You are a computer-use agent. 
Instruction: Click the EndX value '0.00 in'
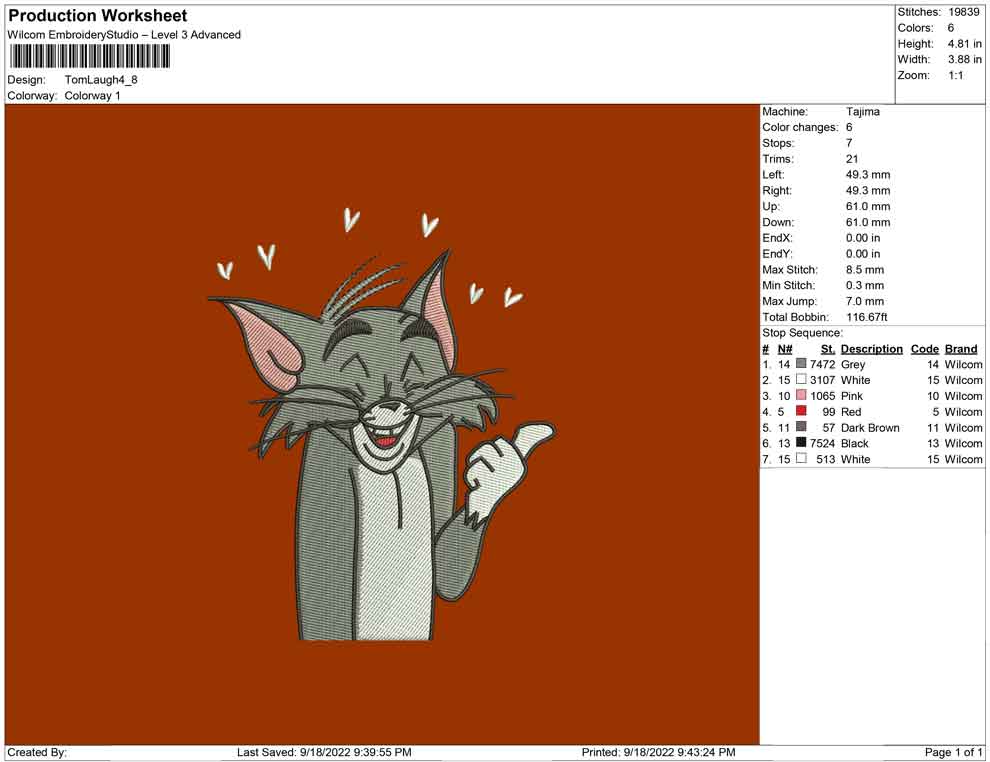tap(863, 237)
